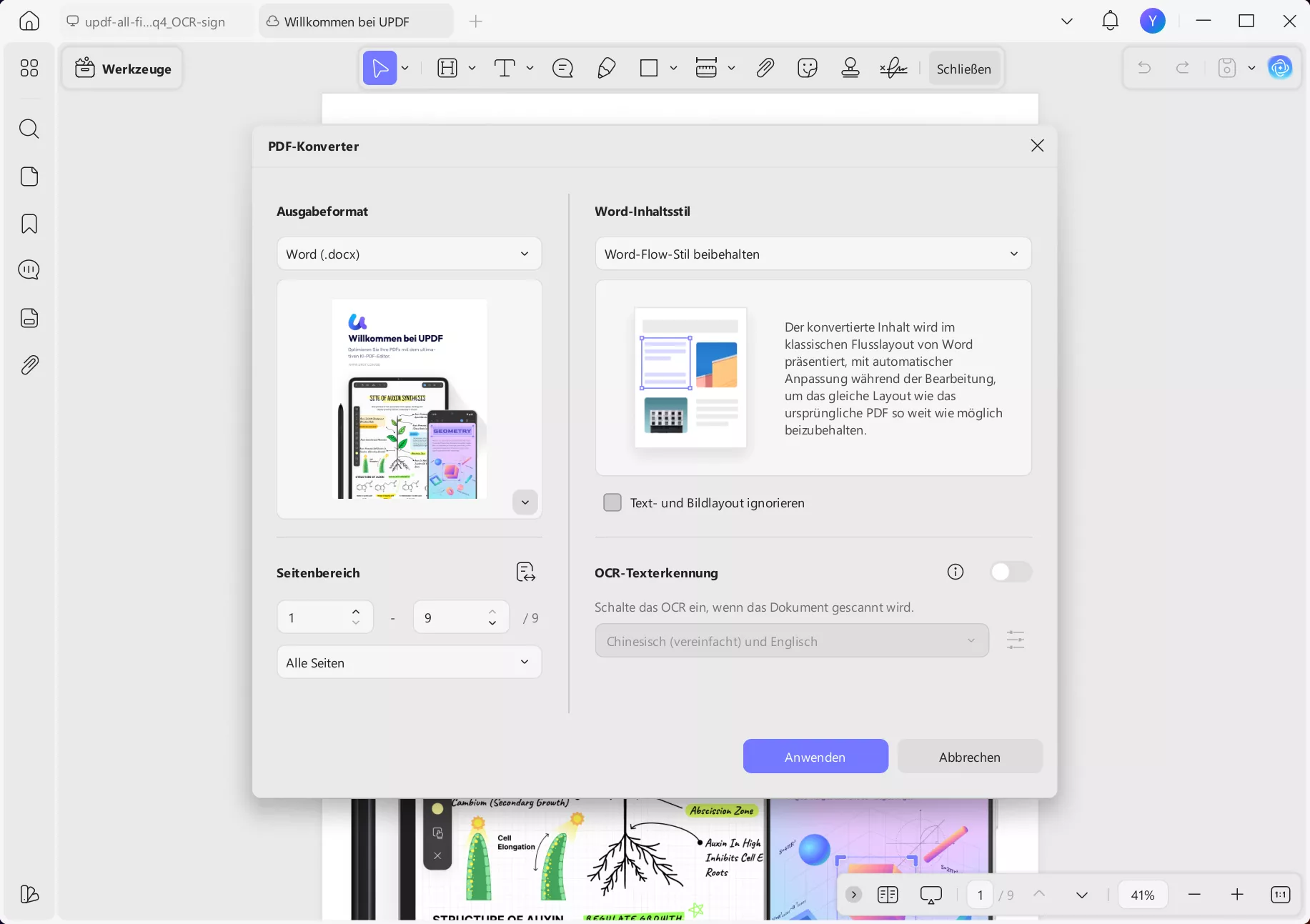The width and height of the screenshot is (1310, 924).
Task: Open Word-Inhaltsstil dropdown
Action: tap(813, 254)
